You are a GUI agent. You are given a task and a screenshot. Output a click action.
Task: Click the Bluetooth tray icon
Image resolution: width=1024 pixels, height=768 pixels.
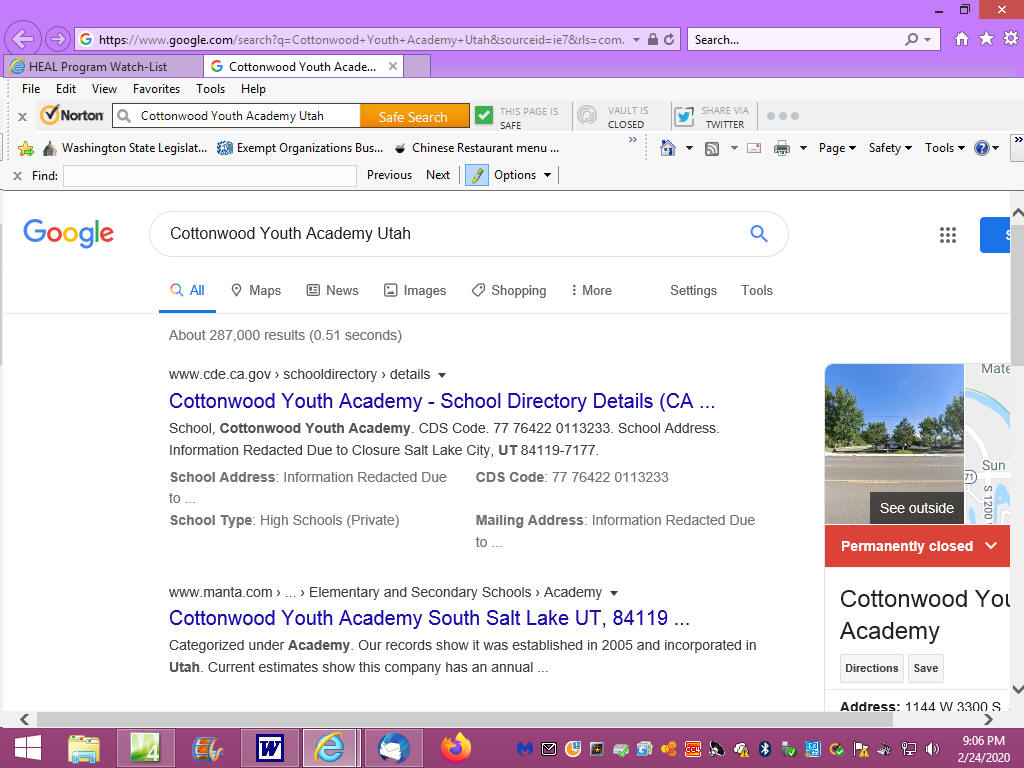(765, 749)
